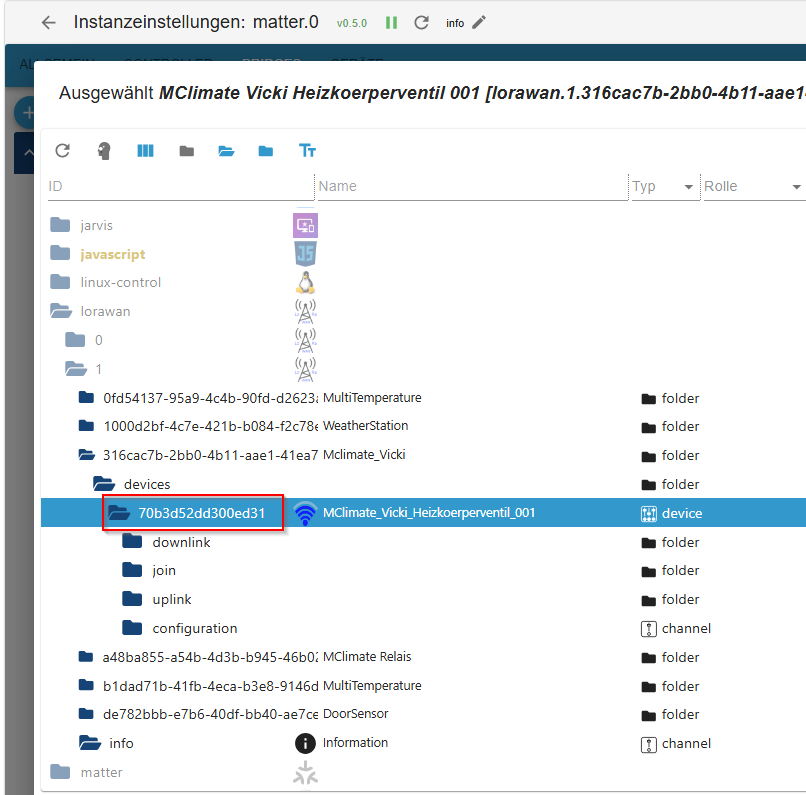Toggle expert mode head icon
The width and height of the screenshot is (806, 795).
(104, 151)
